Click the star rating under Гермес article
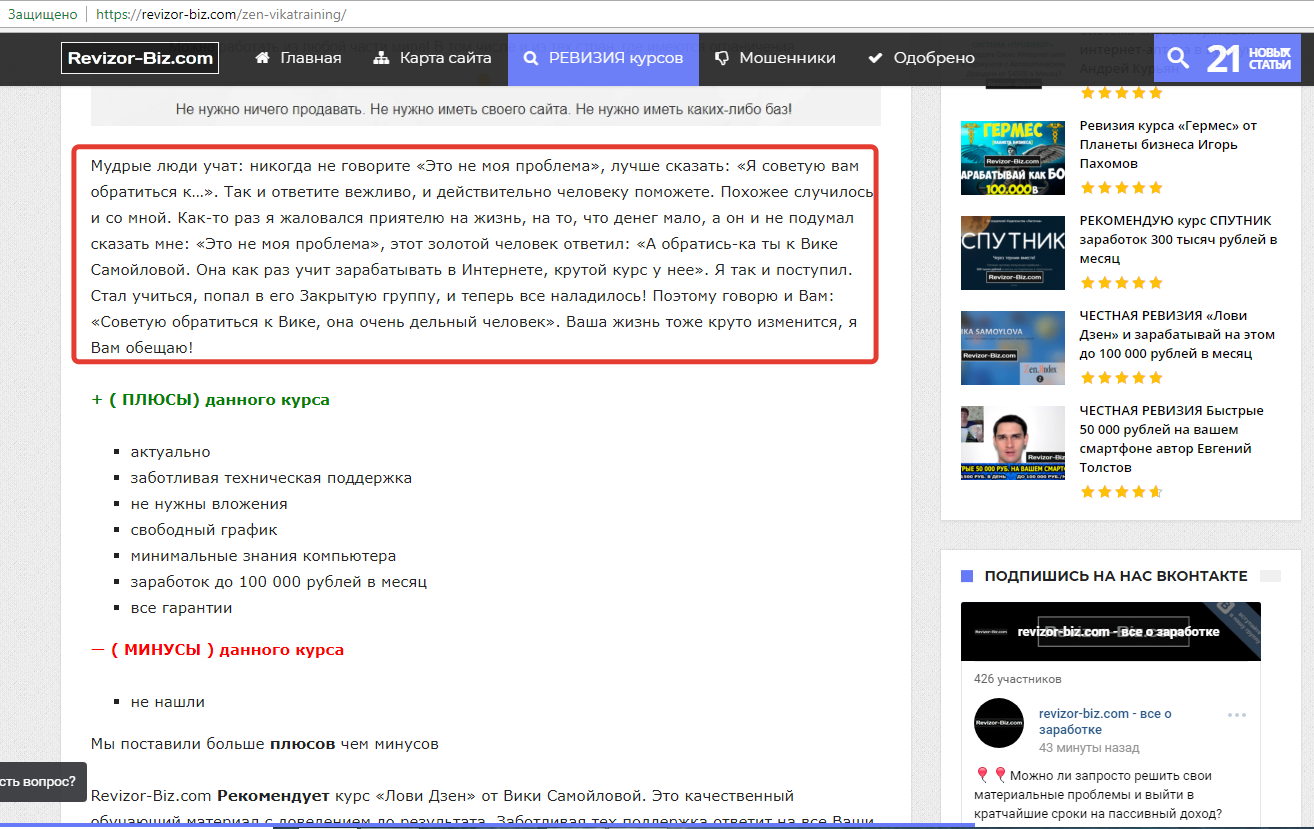Viewport: 1314px width, 829px height. click(1121, 188)
